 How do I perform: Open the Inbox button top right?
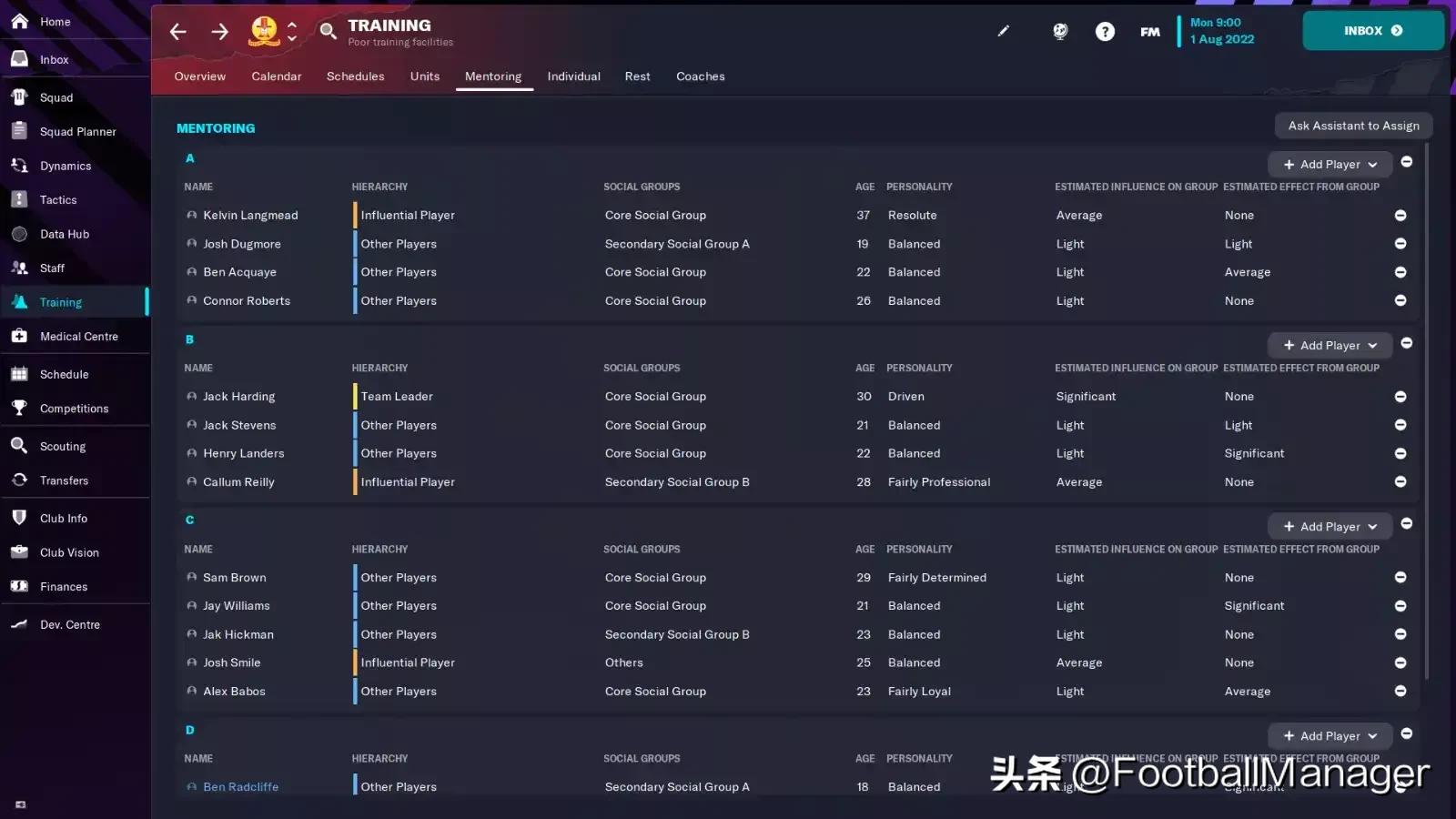point(1373,30)
